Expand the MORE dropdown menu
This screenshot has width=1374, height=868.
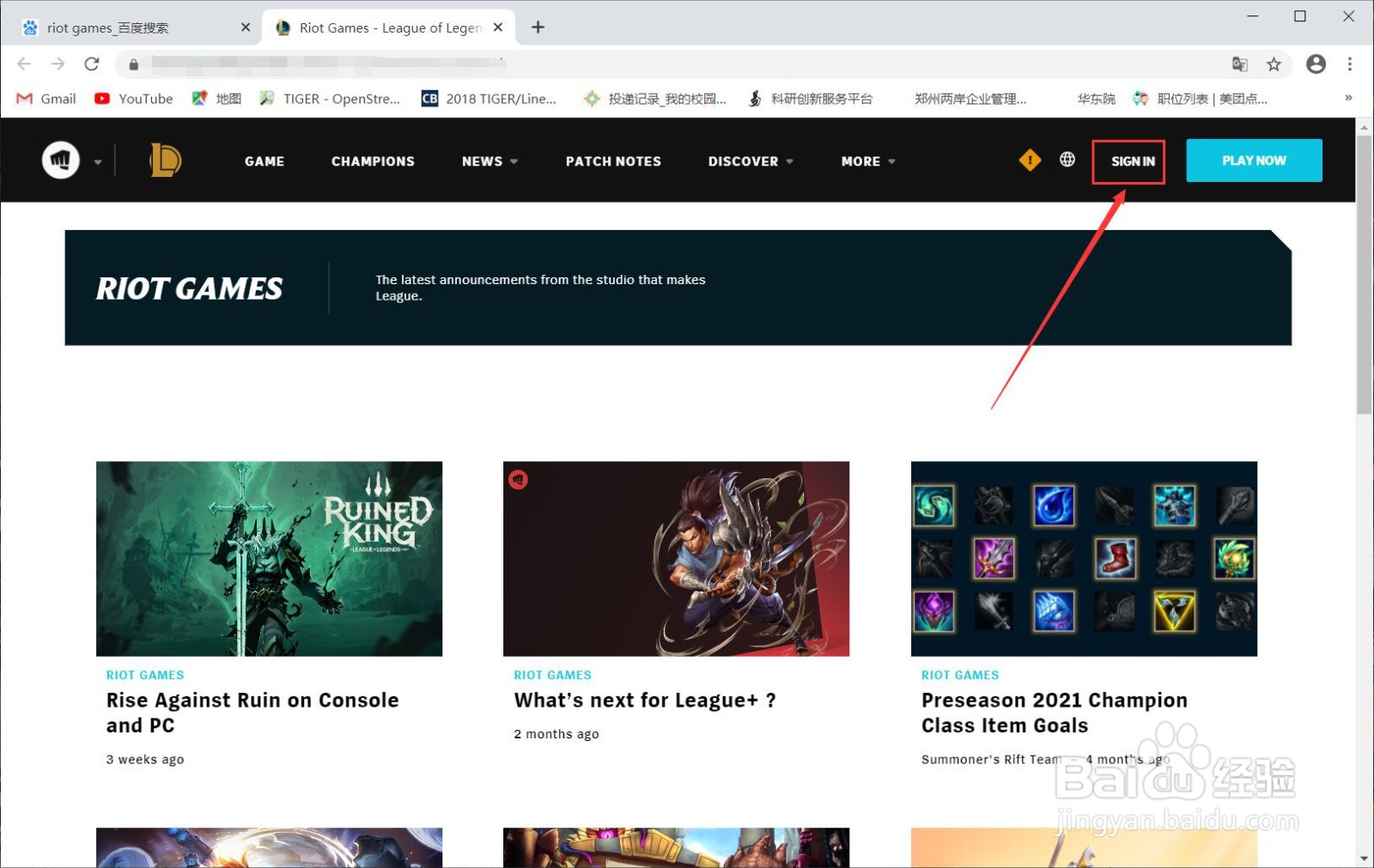point(868,161)
